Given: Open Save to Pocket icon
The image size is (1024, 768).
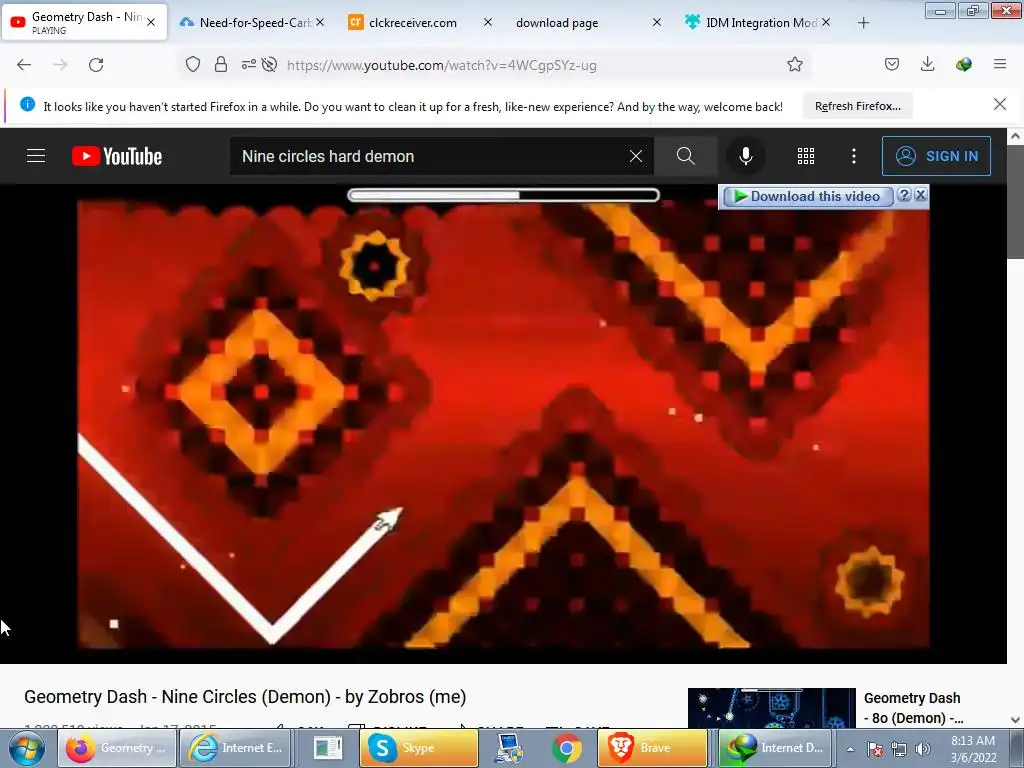Looking at the screenshot, I should tap(892, 65).
